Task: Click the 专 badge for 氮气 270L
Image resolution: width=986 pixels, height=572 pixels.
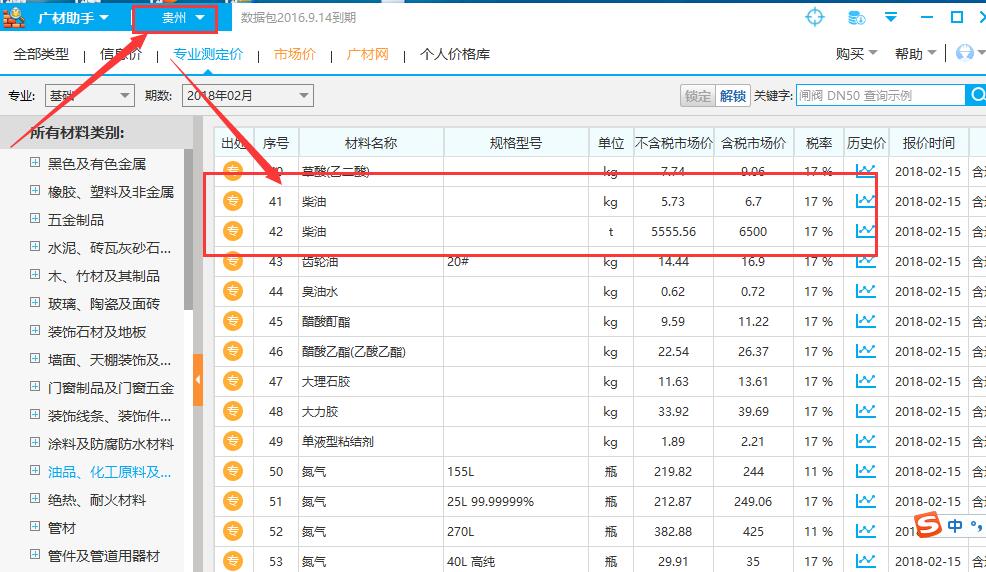Action: [x=233, y=531]
